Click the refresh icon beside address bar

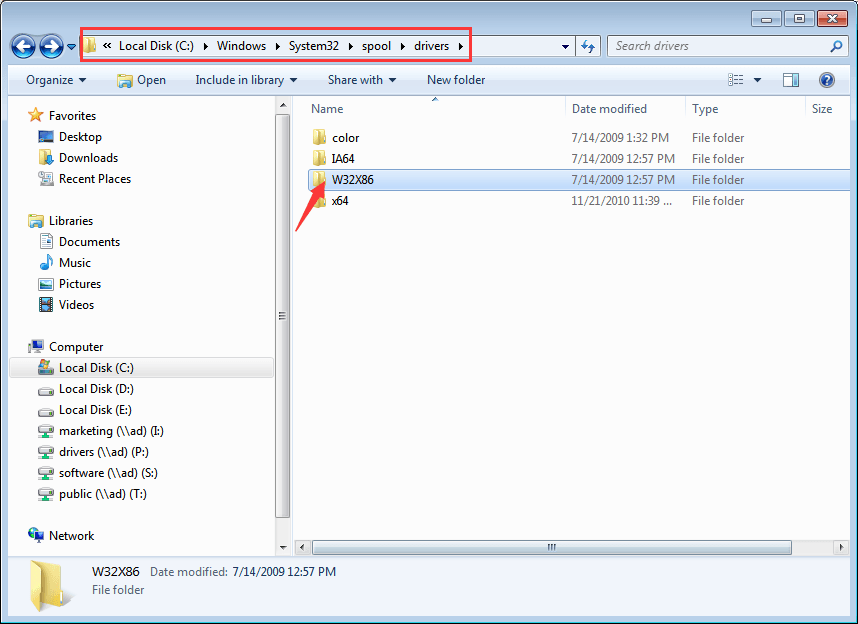(588, 46)
